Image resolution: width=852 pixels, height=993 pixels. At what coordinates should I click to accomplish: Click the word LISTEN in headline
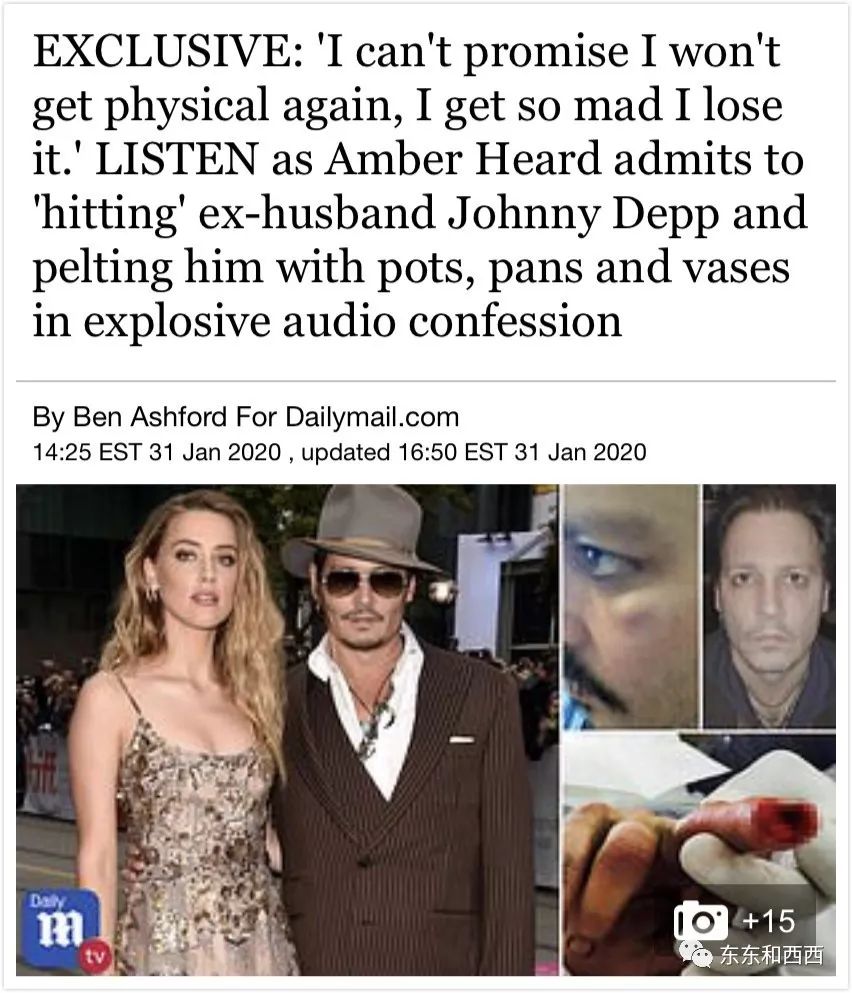[x=175, y=159]
